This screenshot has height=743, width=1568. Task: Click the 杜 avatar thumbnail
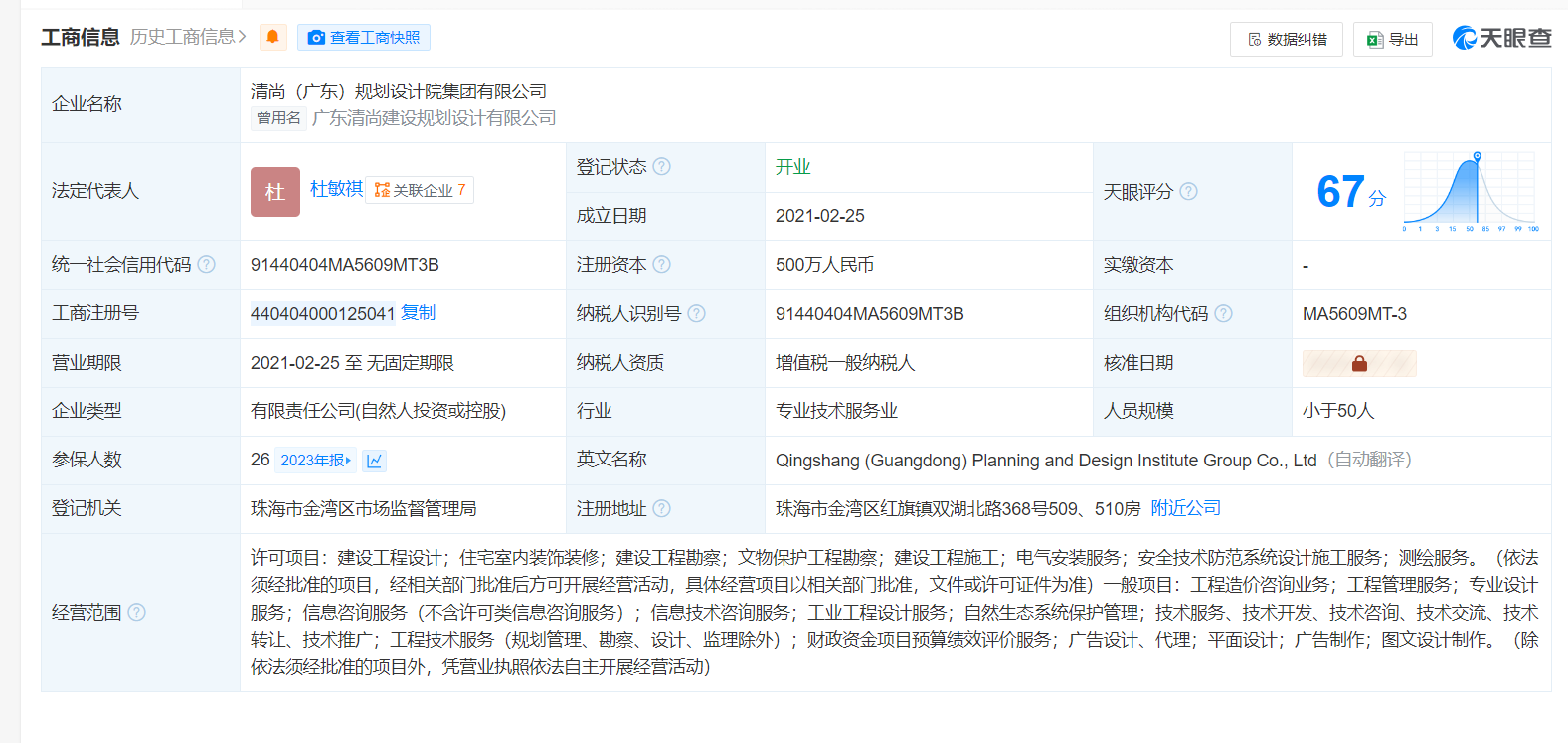275,192
